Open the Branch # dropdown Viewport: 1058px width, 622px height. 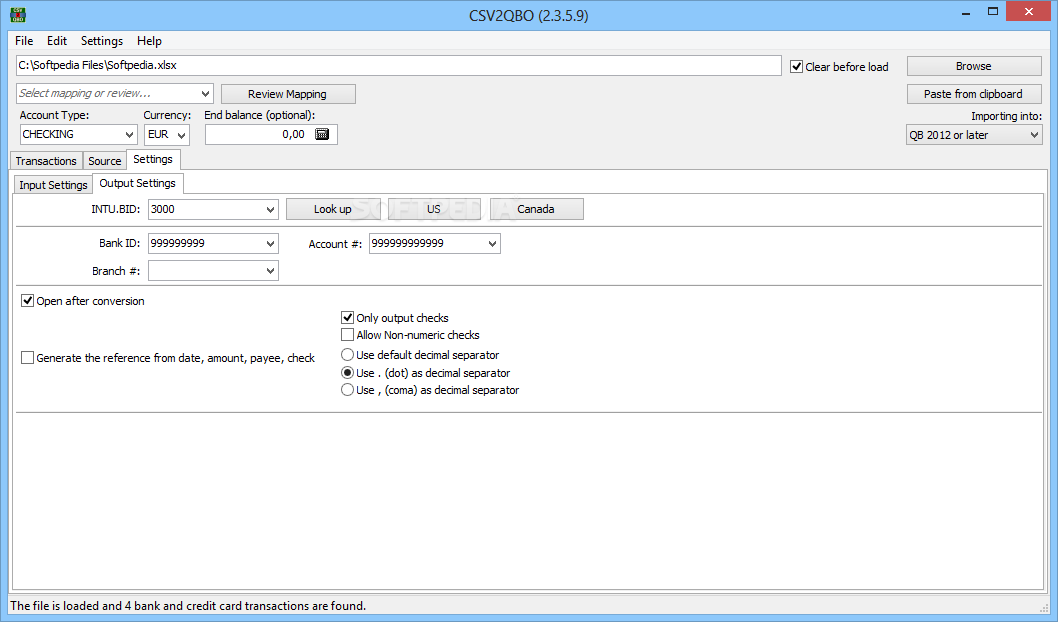pos(270,271)
